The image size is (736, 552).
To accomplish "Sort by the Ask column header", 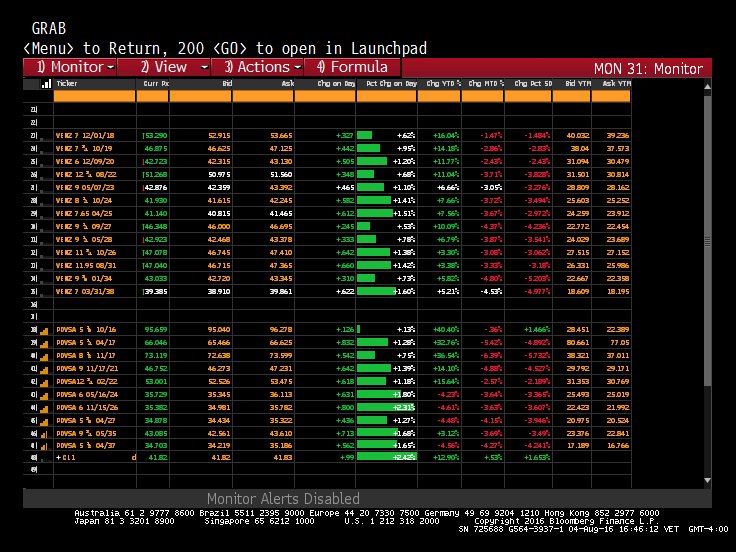I will click(x=263, y=84).
